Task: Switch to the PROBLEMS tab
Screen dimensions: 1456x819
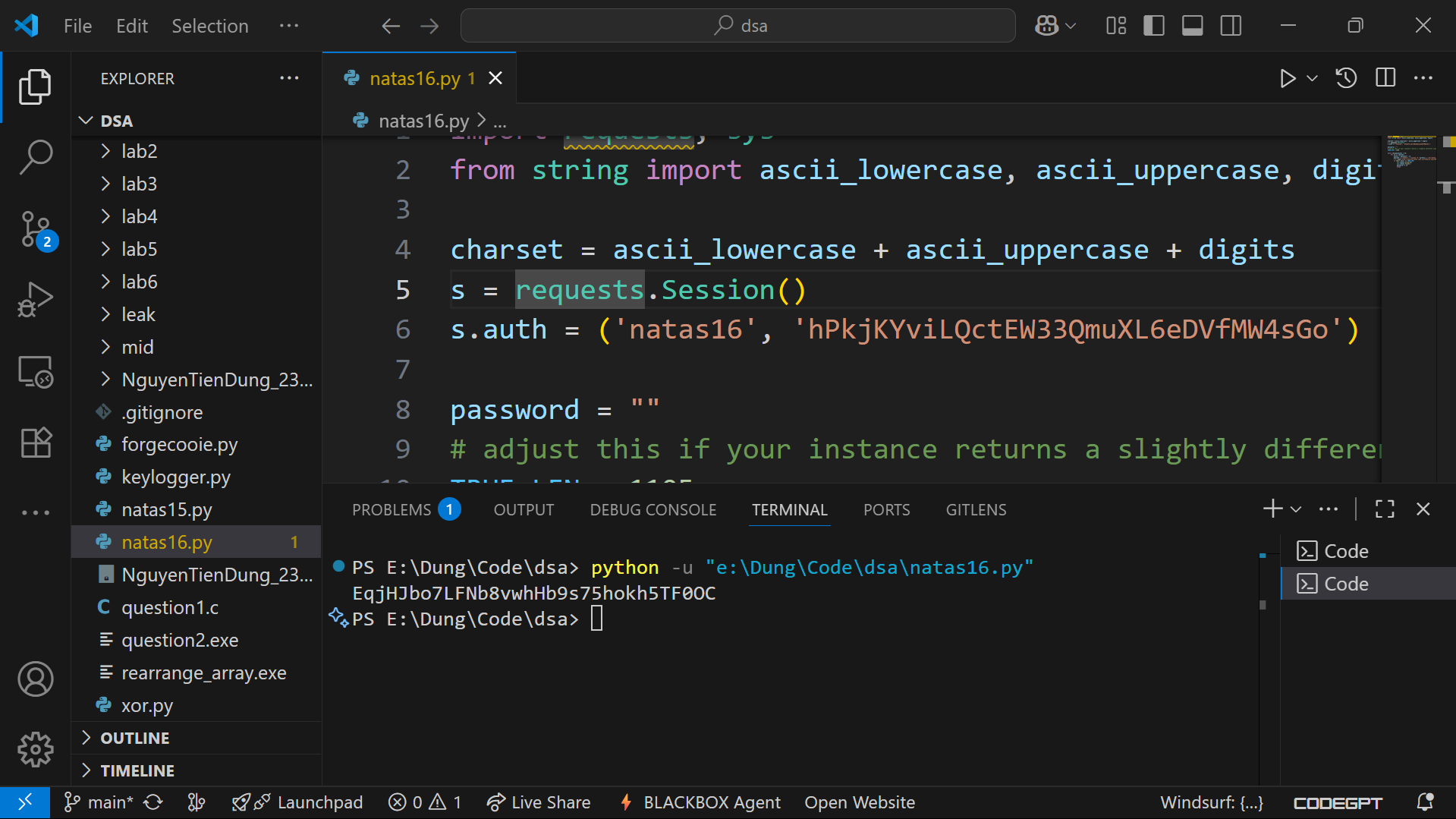Action: 392,509
